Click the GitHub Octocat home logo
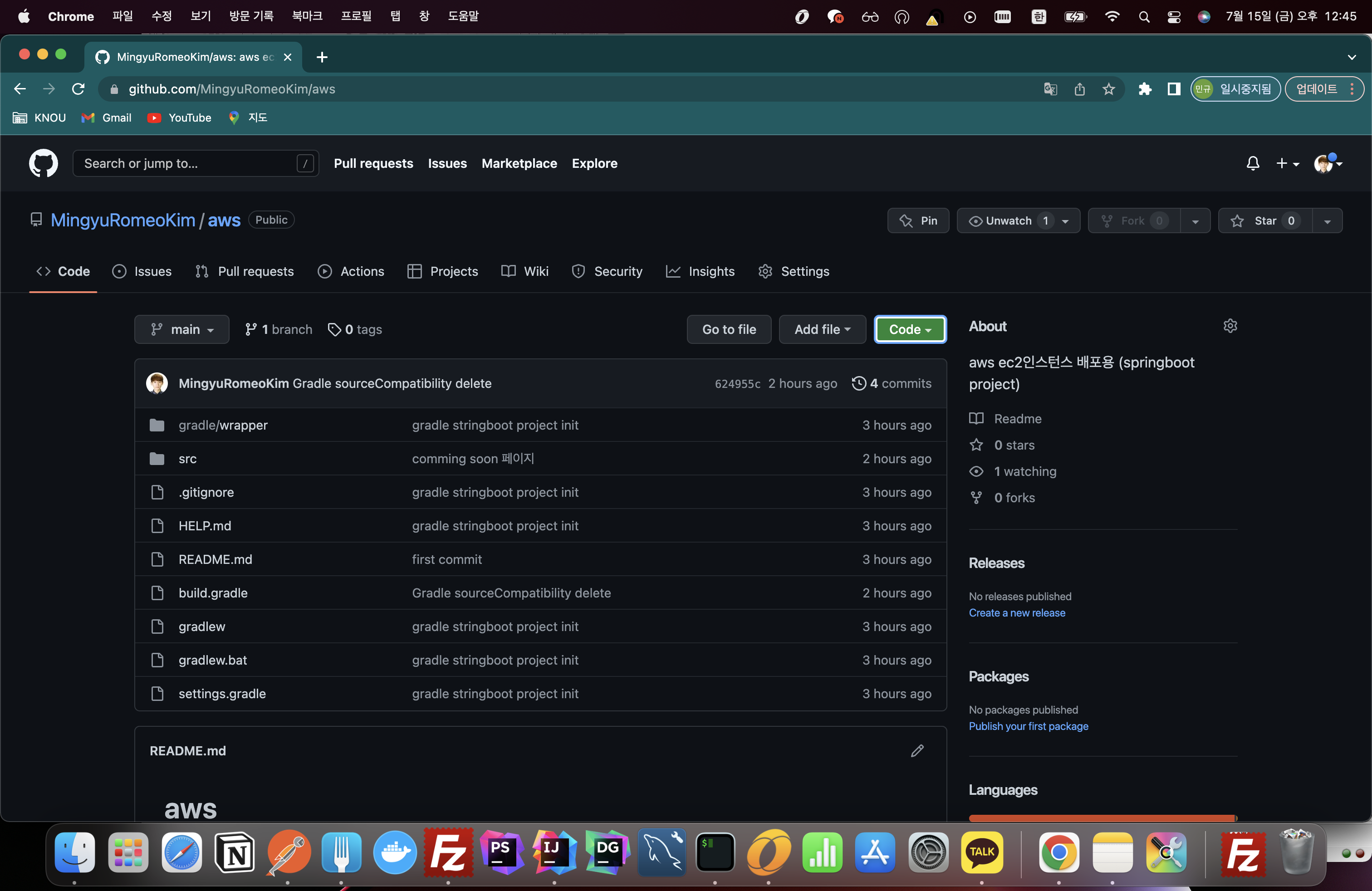 pos(43,163)
